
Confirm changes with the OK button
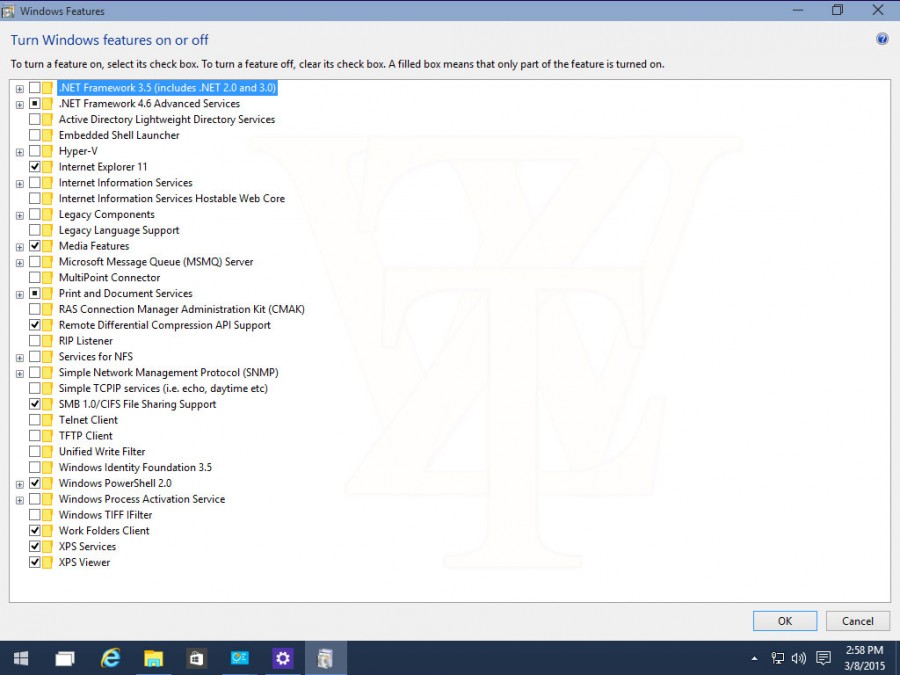point(785,621)
